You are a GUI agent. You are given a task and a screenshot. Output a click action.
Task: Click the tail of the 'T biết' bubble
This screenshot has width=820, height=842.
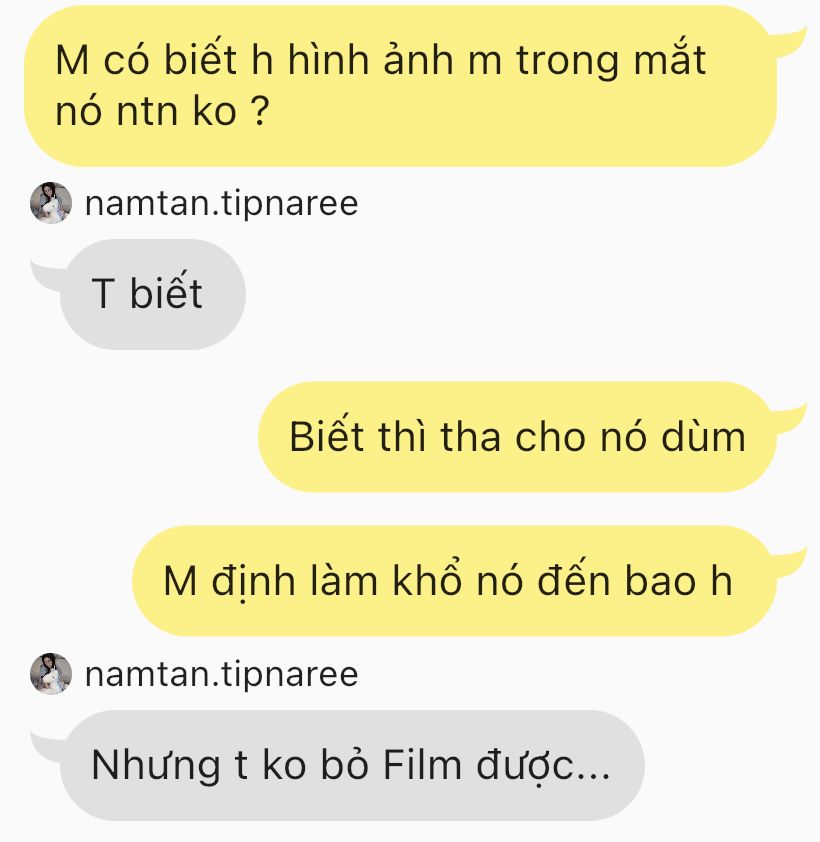46,275
